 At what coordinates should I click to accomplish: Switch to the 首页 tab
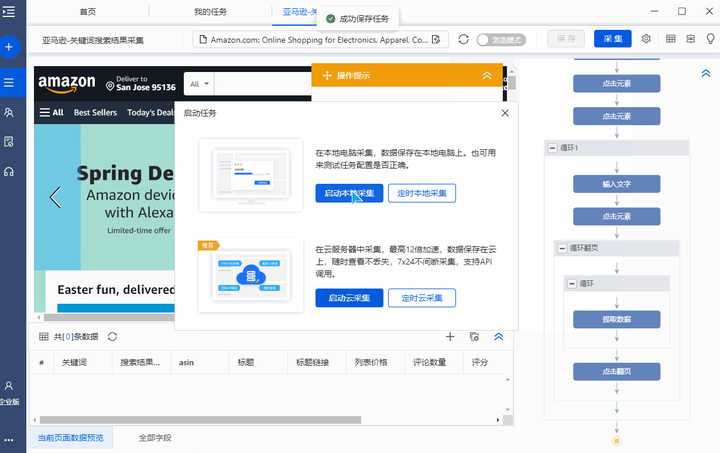tap(88, 11)
